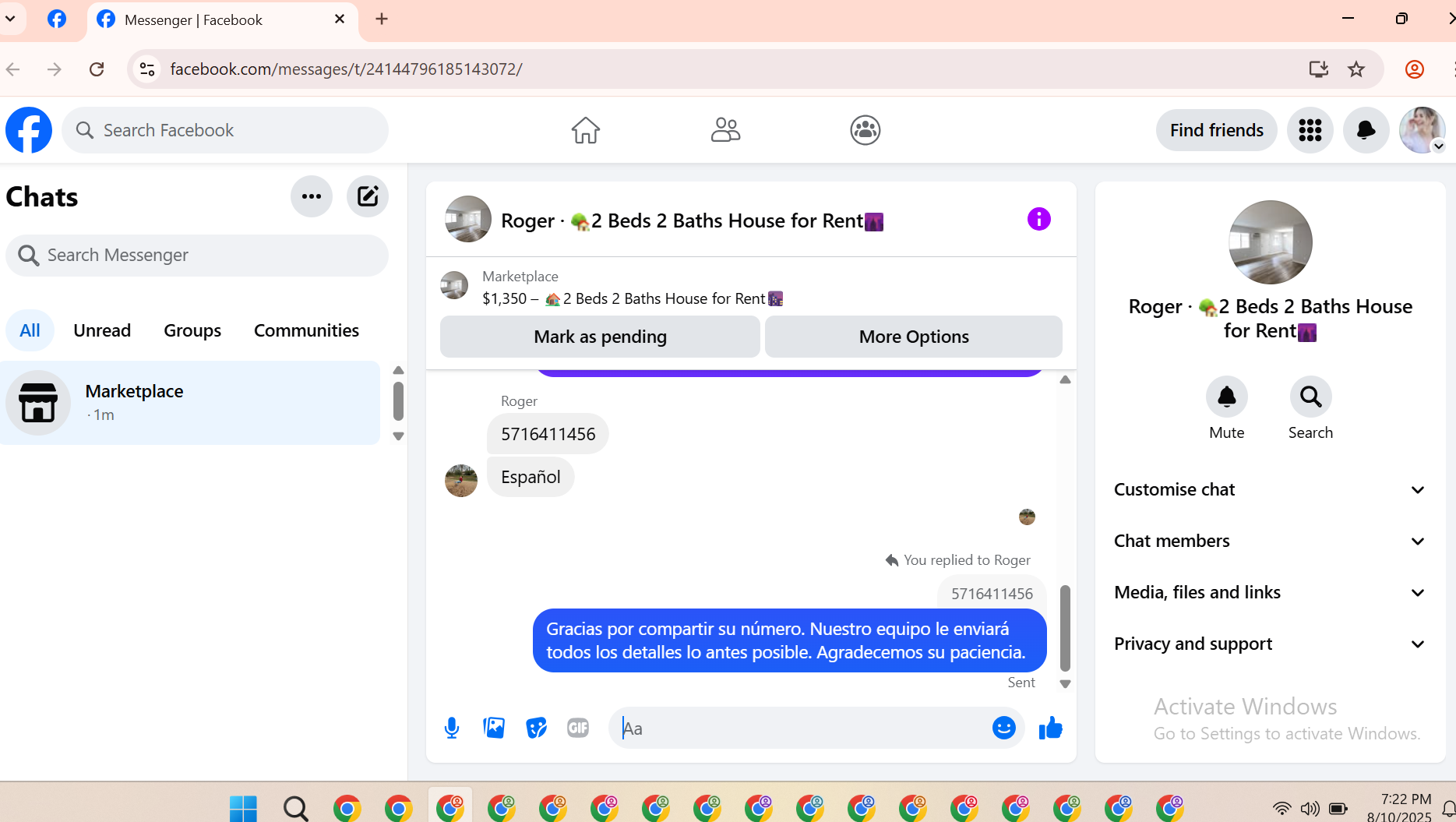Image resolution: width=1456 pixels, height=822 pixels.
Task: Click the conversation scroll up arrow
Action: point(1065,379)
